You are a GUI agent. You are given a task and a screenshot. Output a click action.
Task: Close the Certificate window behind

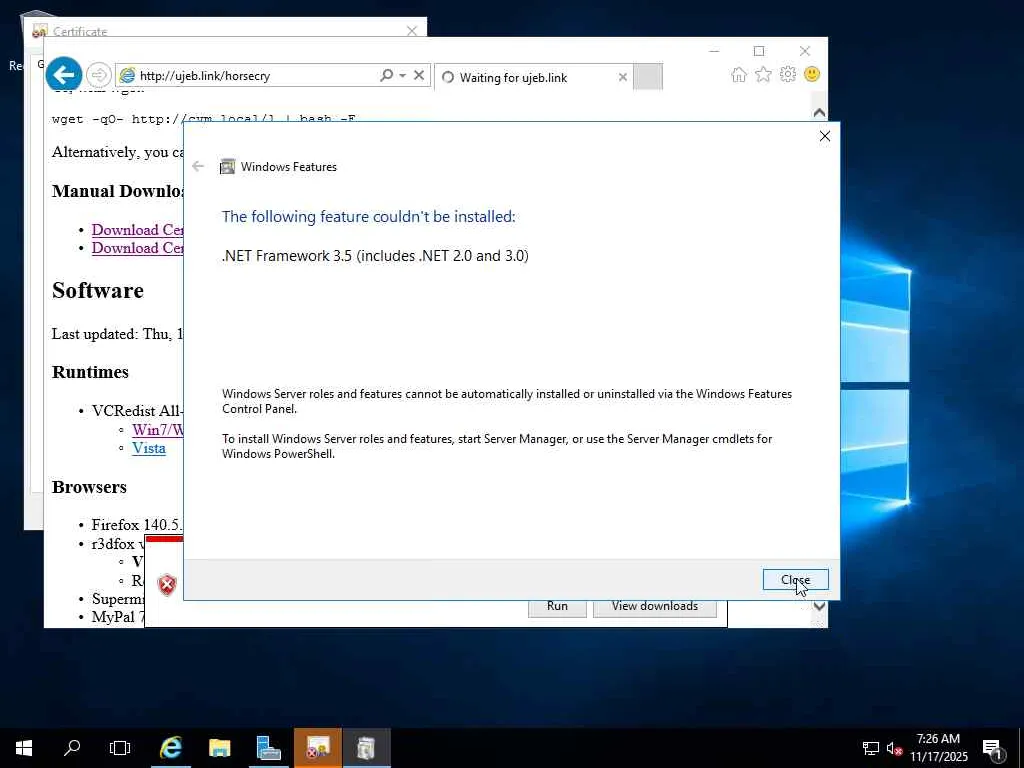pos(411,31)
